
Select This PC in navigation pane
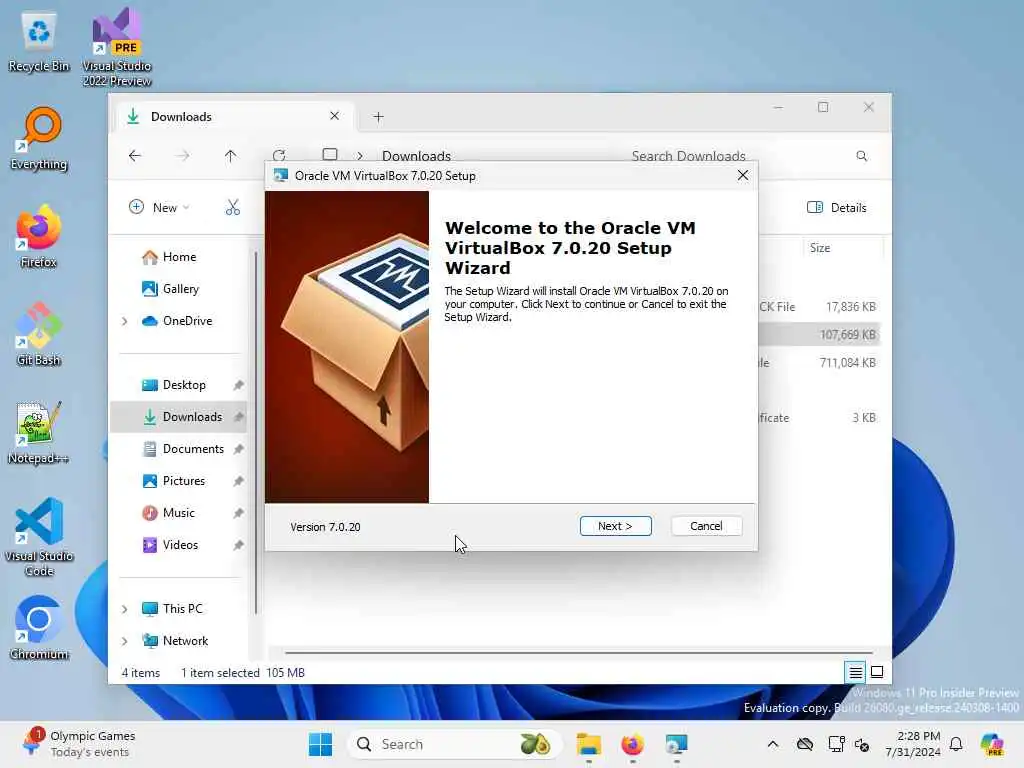click(x=173, y=609)
